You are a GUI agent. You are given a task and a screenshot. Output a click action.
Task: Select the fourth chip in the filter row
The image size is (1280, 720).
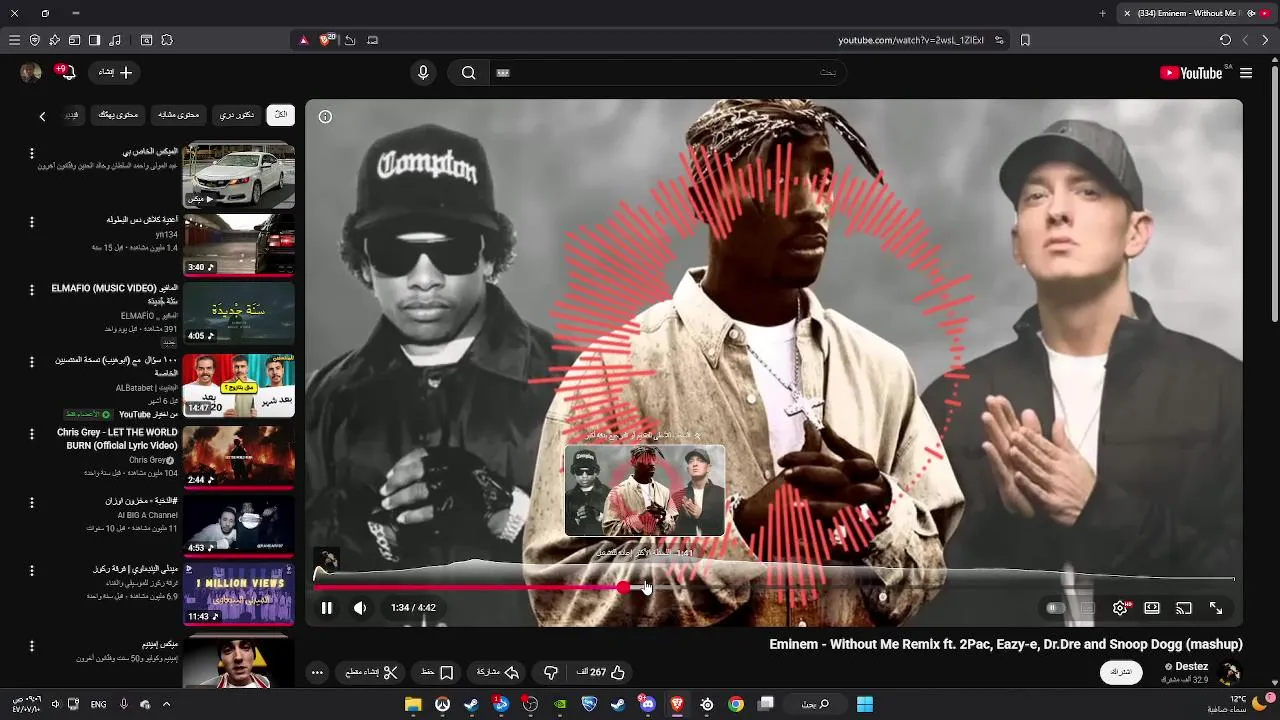tap(118, 115)
